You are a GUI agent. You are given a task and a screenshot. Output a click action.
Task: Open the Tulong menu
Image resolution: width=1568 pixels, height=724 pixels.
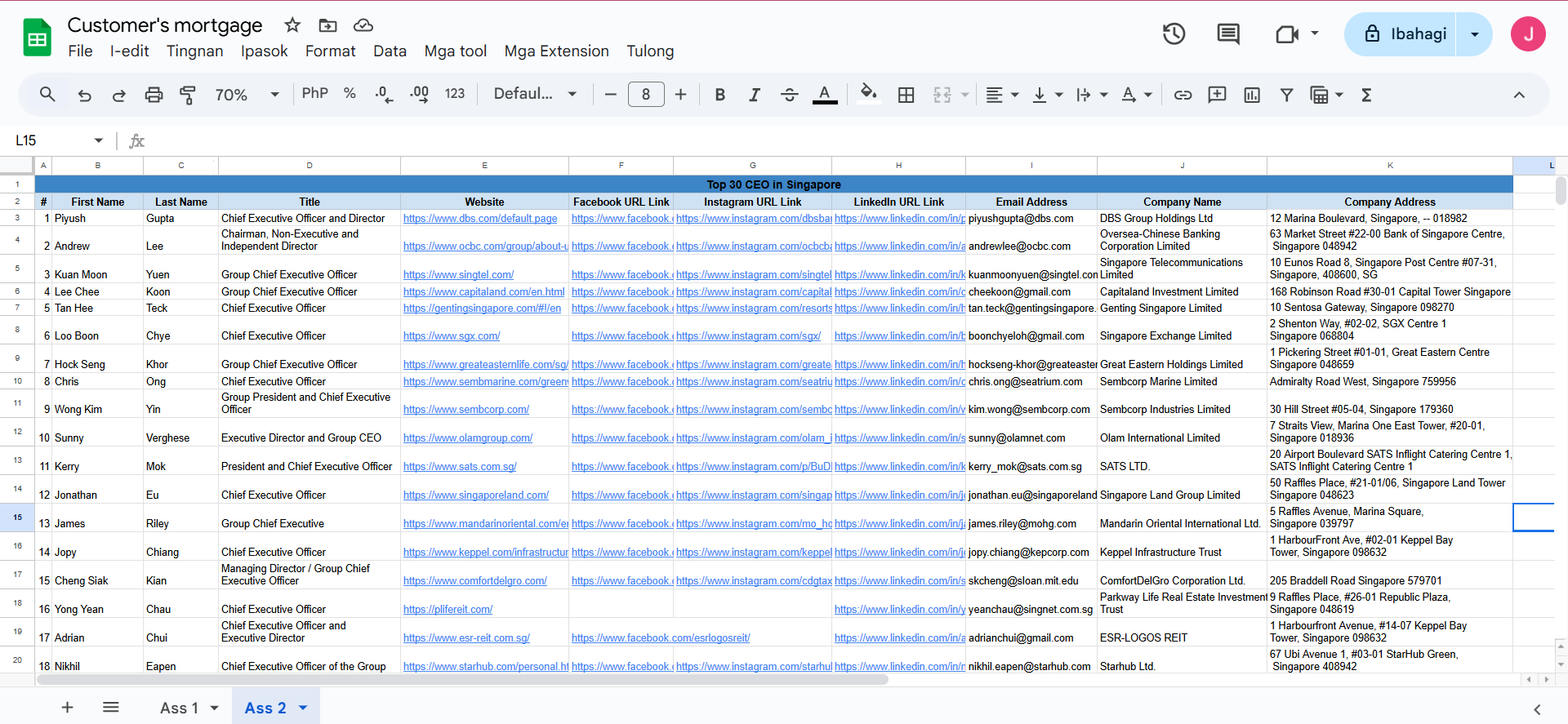click(650, 51)
